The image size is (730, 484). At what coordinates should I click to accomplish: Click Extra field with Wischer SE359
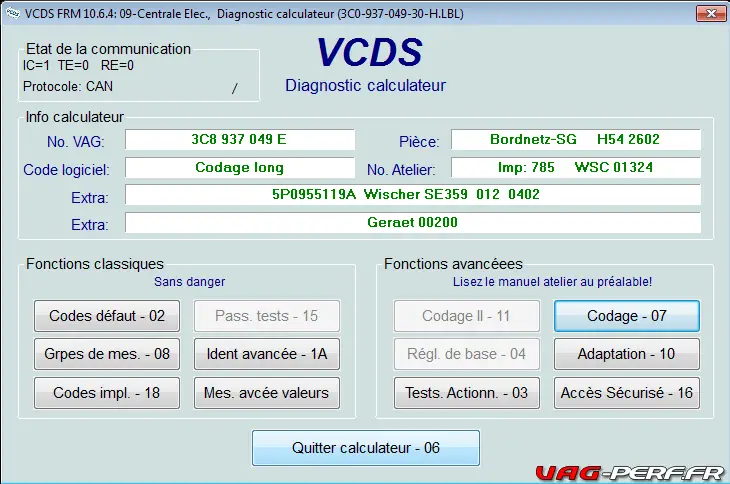[x=412, y=195]
